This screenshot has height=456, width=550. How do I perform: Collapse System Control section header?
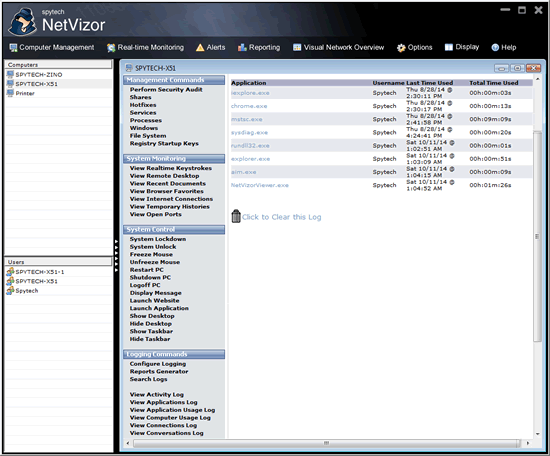coord(174,230)
